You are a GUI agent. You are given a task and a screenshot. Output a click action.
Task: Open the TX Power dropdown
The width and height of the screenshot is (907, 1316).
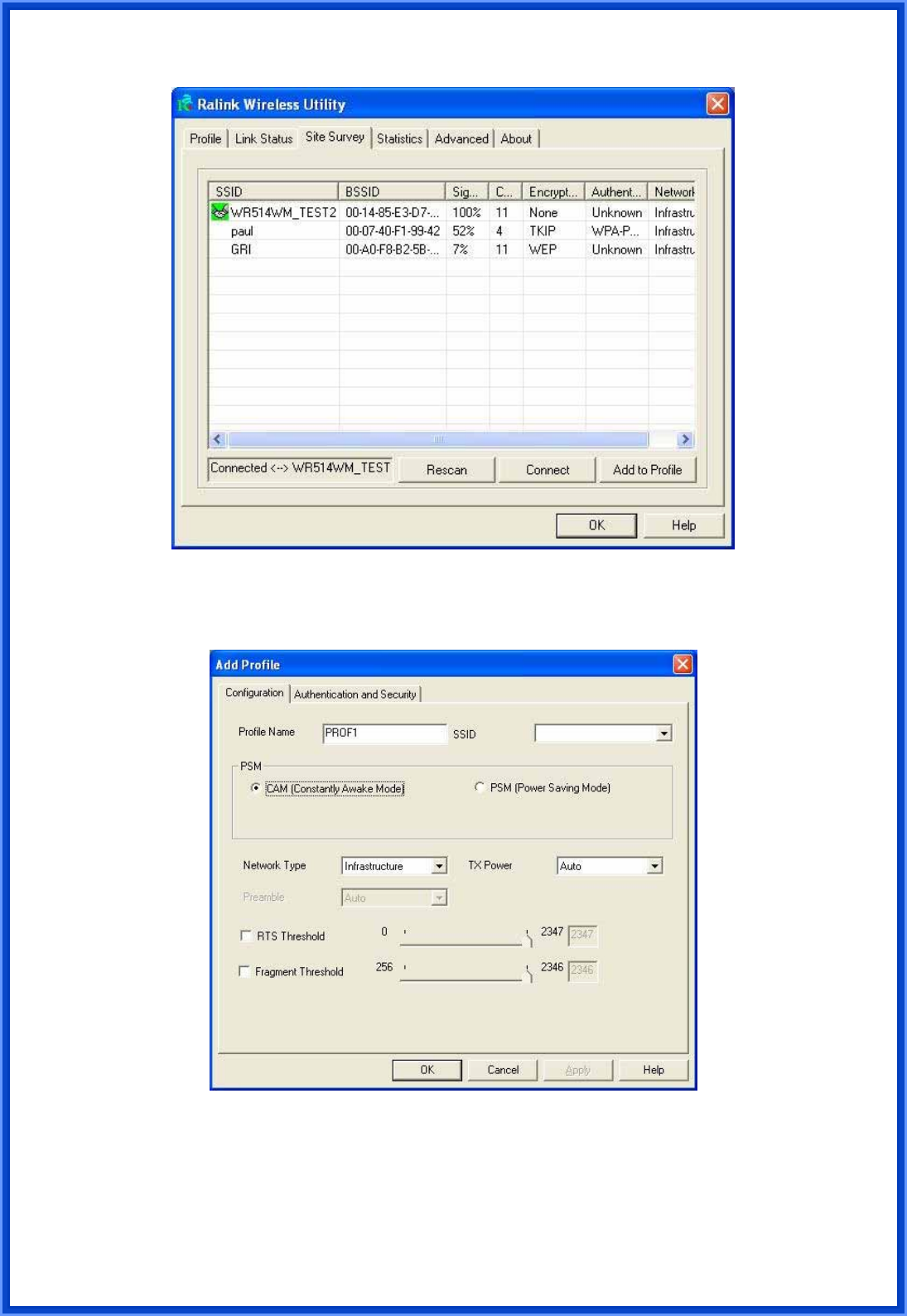[x=654, y=866]
